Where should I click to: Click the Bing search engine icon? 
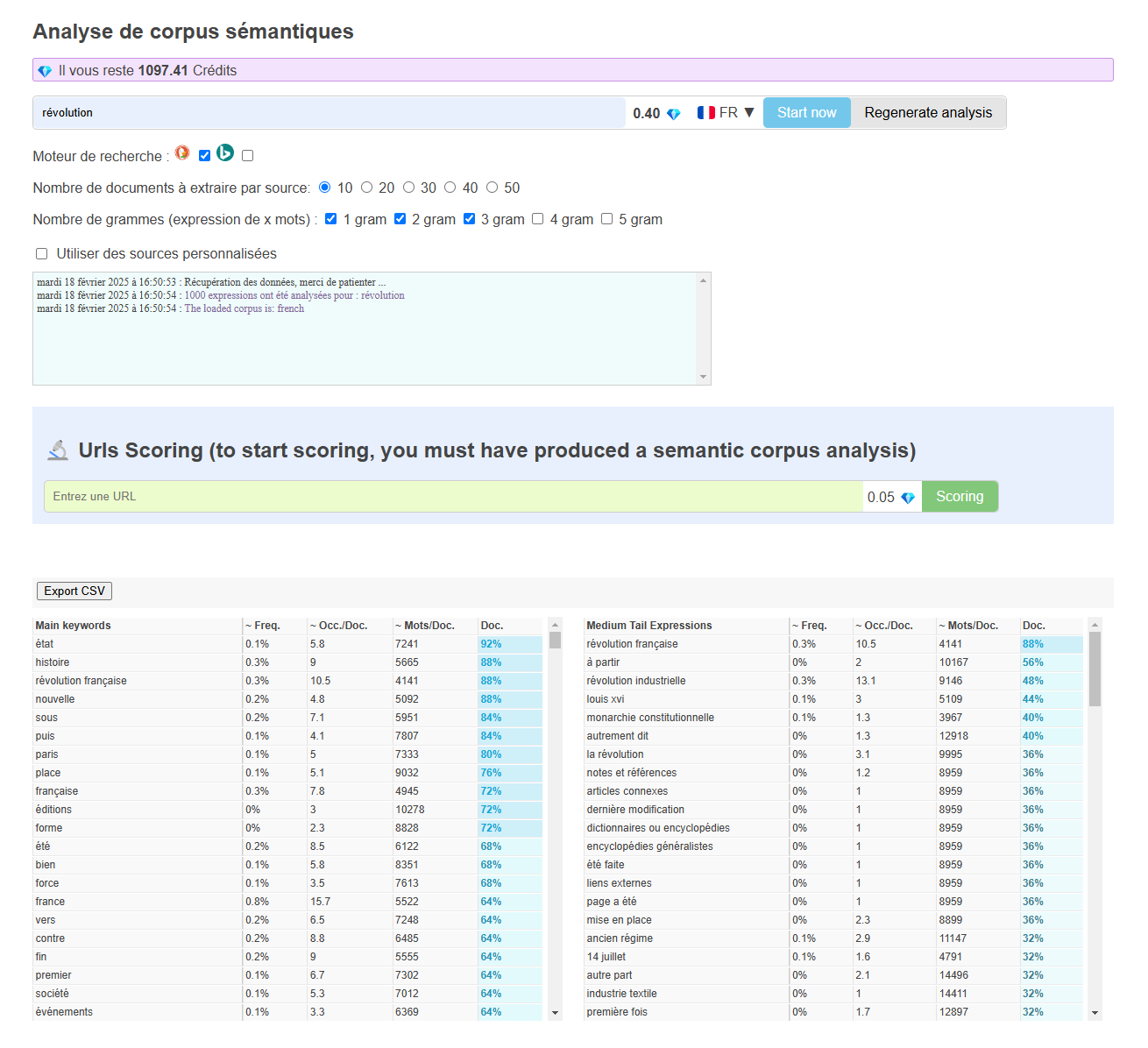[x=225, y=152]
